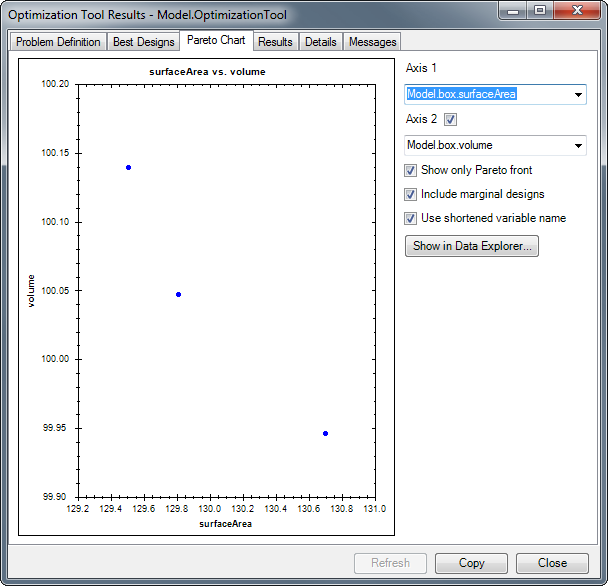608x586 pixels.
Task: Minimize the Optimization Tool Results window
Action: tap(515, 10)
